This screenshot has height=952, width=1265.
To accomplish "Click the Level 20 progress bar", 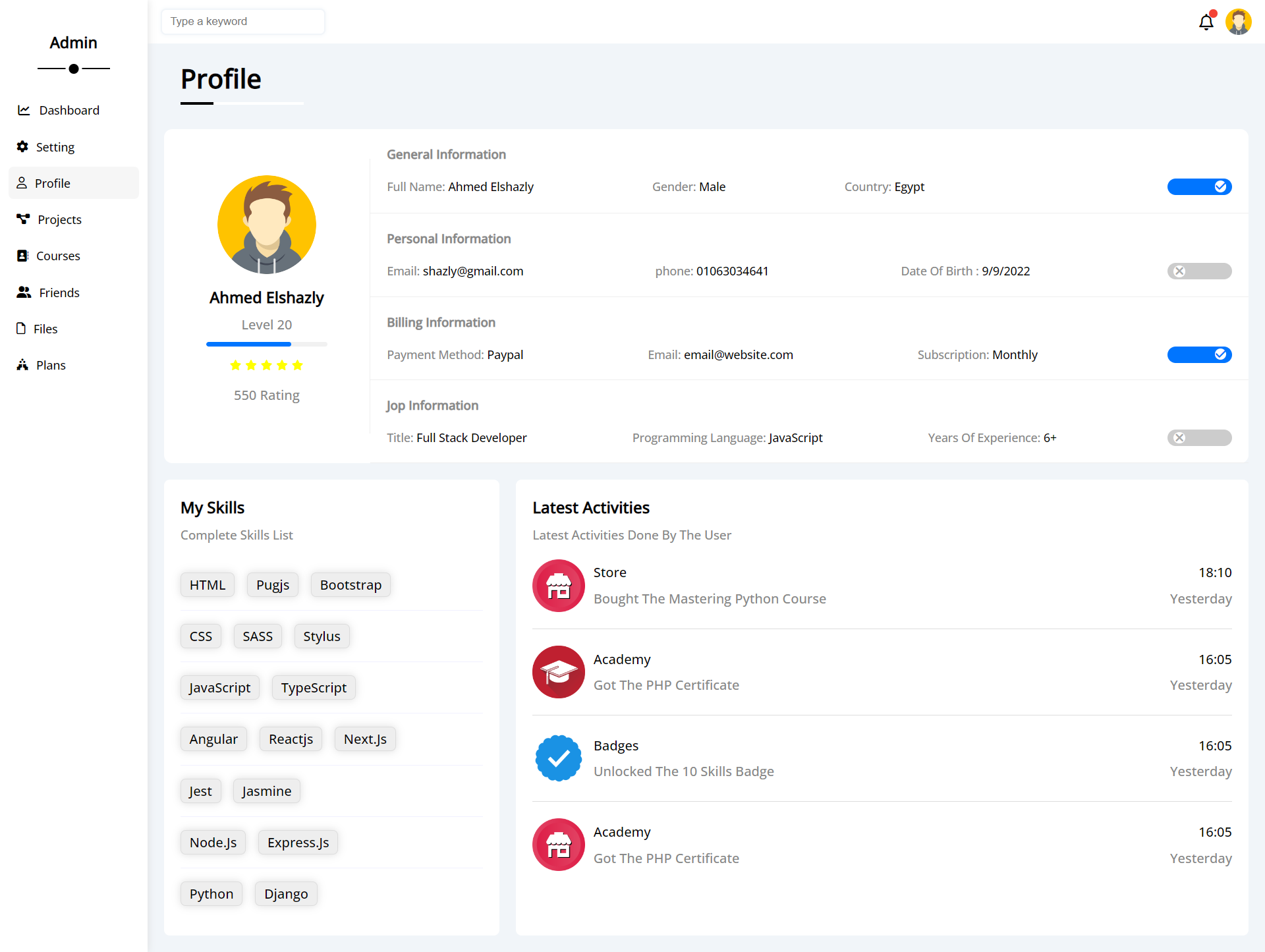I will [x=266, y=344].
